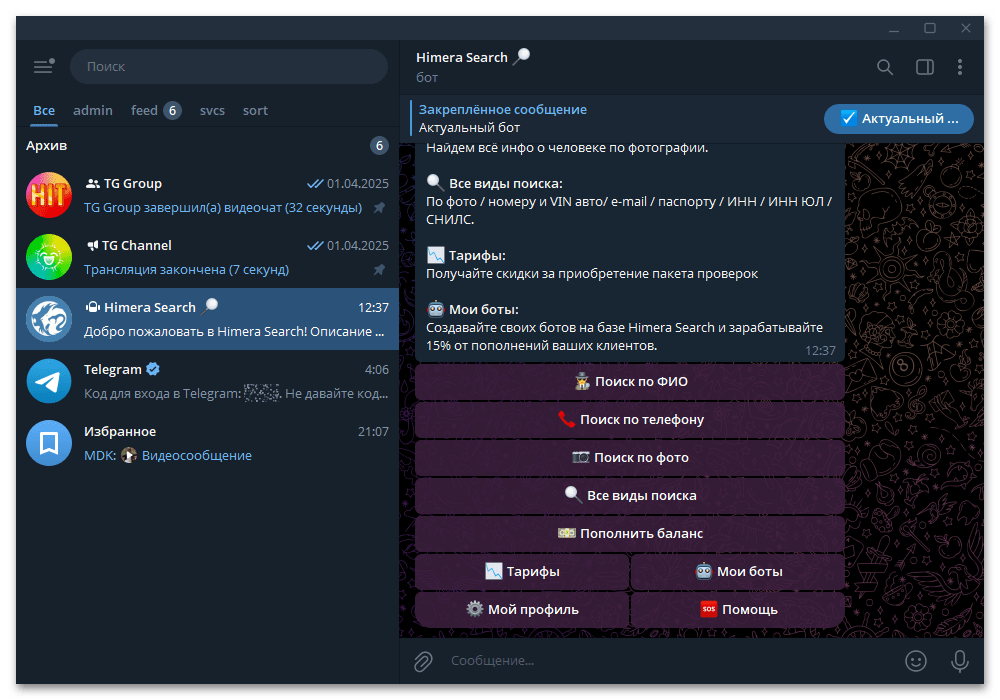Open the Архив archived chats row
This screenshot has height=700, width=1000.
click(207, 146)
